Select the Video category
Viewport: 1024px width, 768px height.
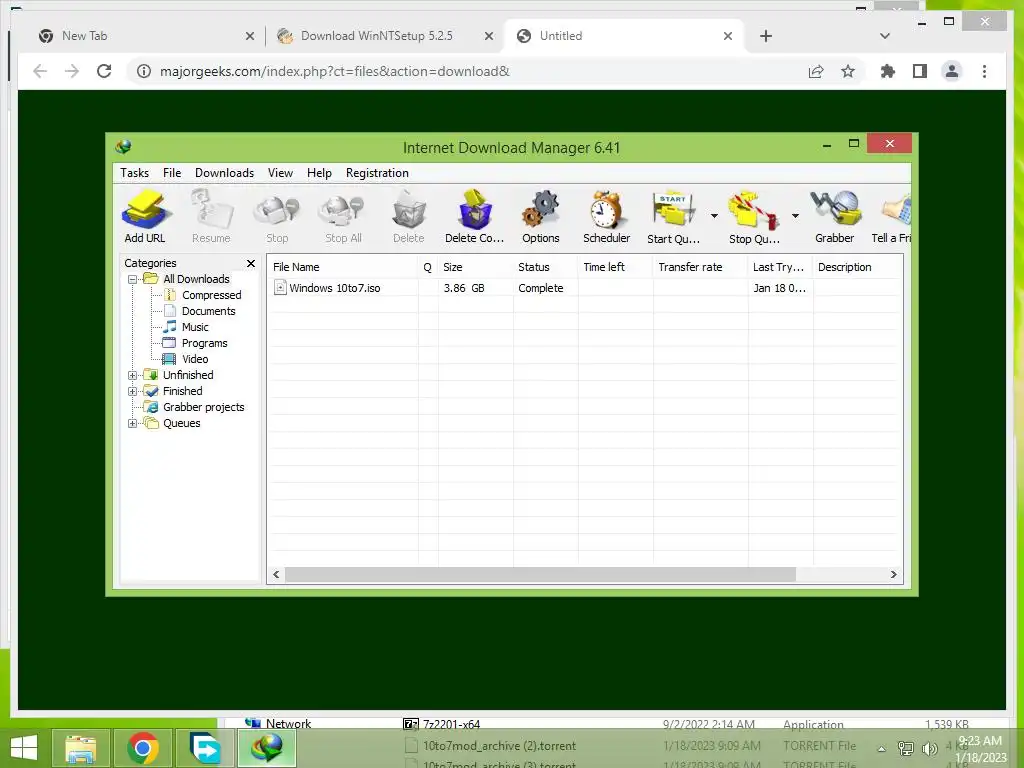[195, 359]
